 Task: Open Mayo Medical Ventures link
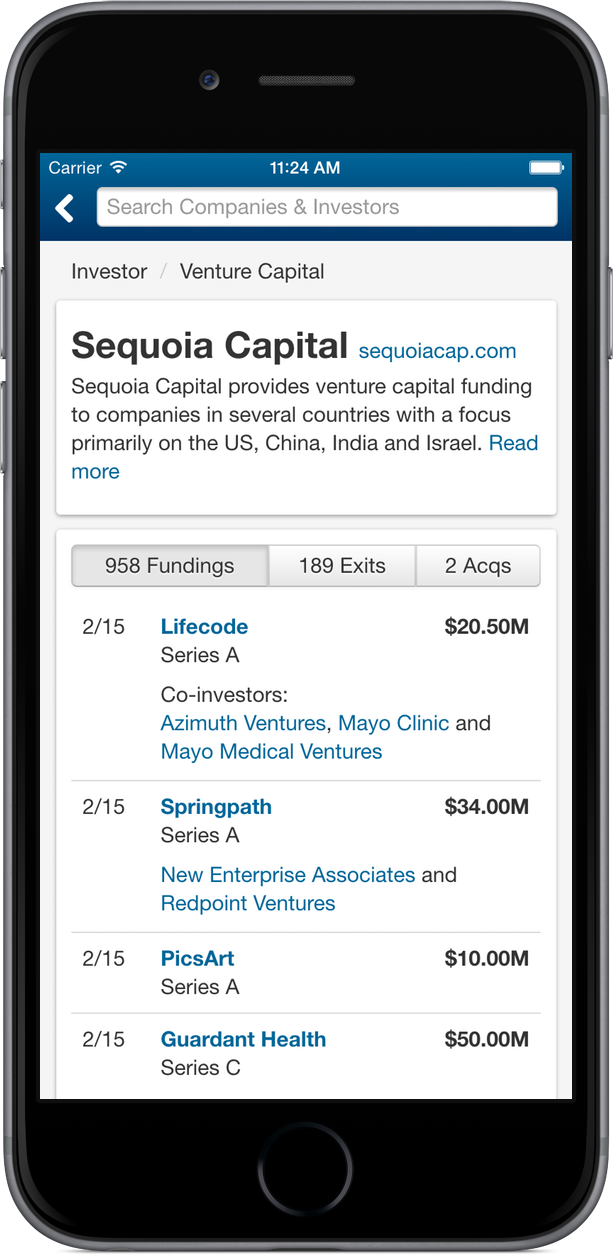click(271, 751)
